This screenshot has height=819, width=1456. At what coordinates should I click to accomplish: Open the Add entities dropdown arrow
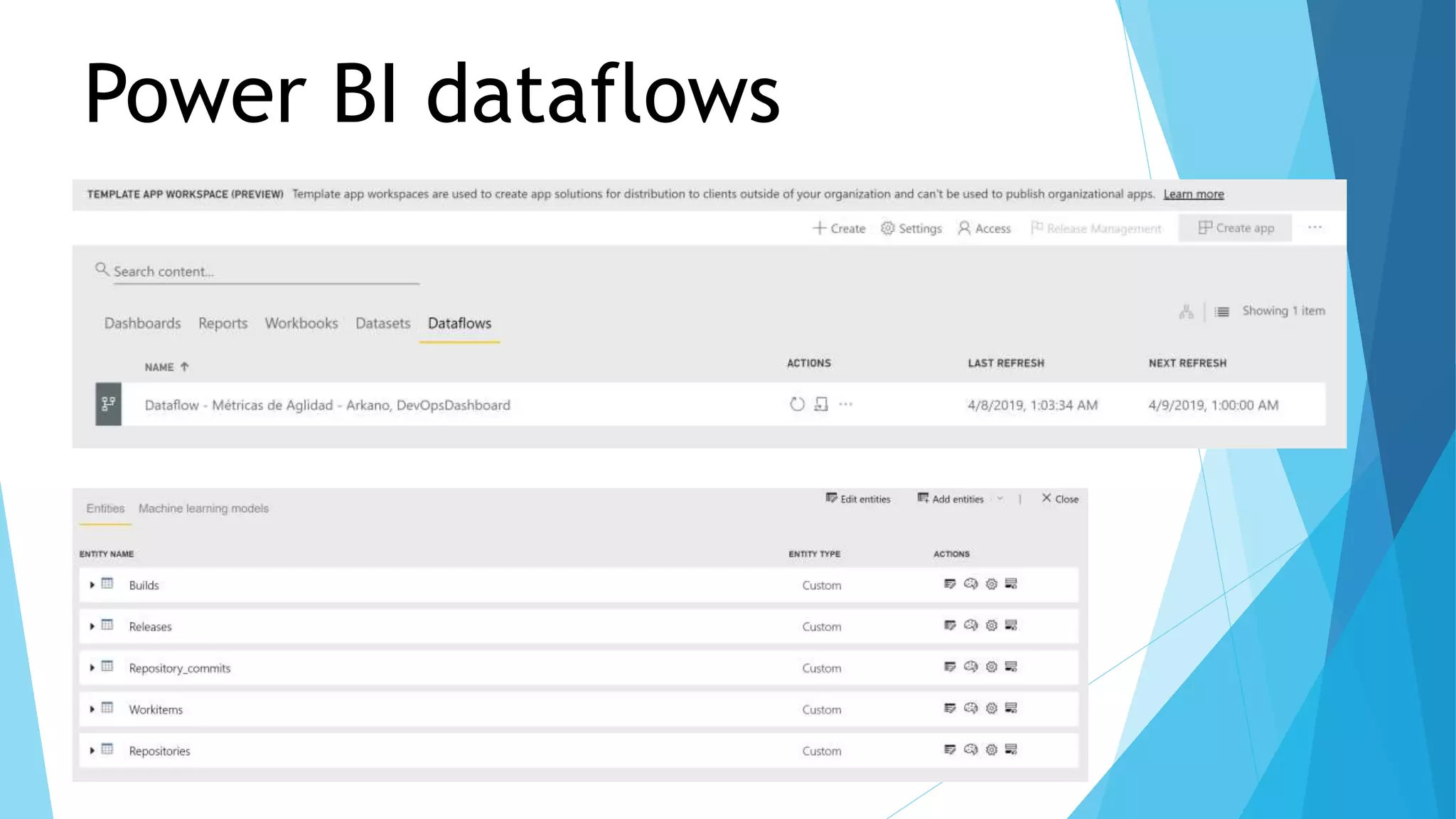tap(1000, 499)
